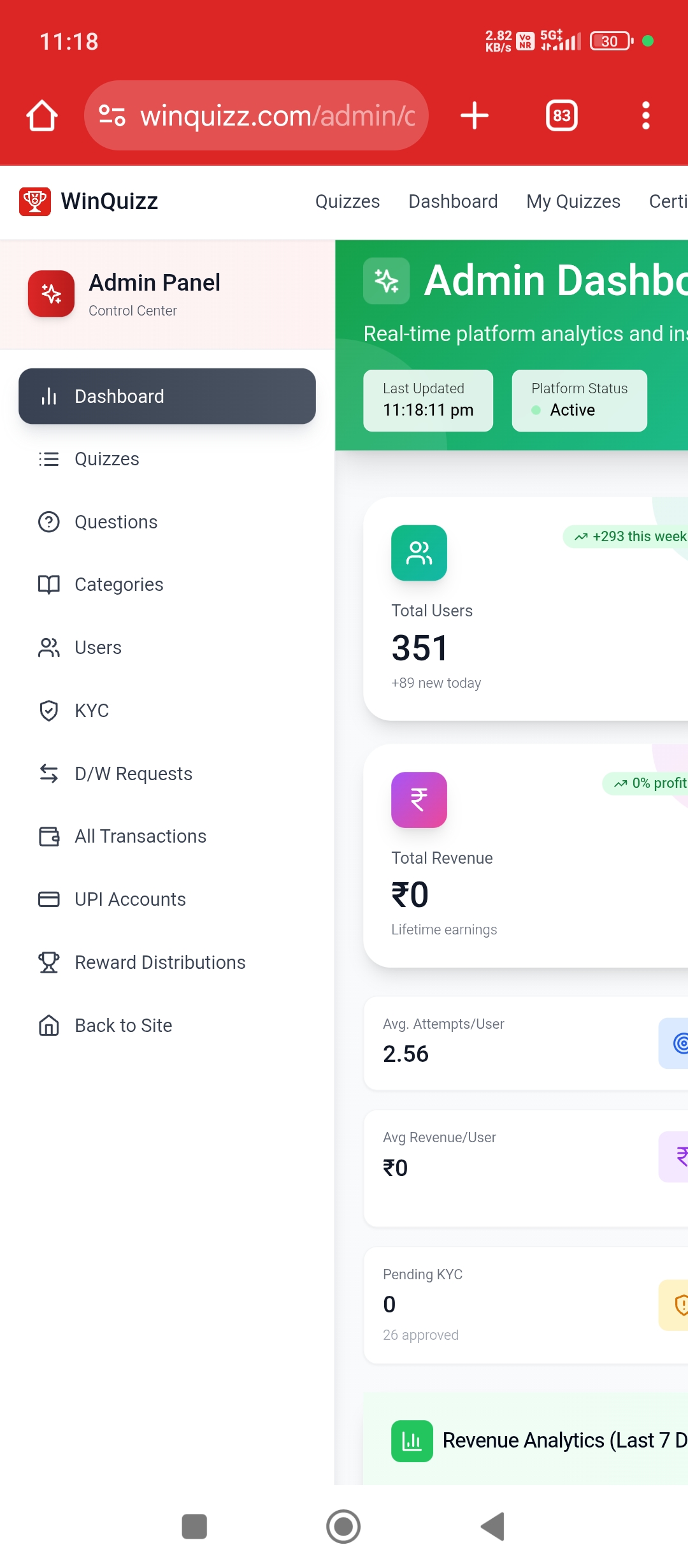The height and width of the screenshot is (1568, 688).
Task: Open the browser three-dot overflow menu
Action: [645, 115]
